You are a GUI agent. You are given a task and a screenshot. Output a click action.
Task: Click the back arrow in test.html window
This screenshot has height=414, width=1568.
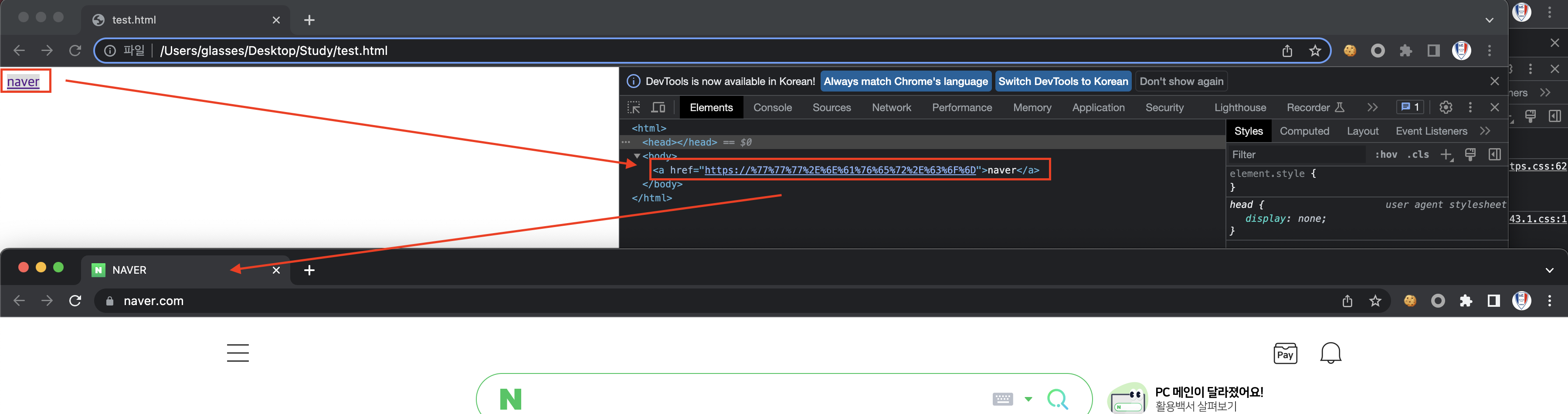pyautogui.click(x=19, y=51)
